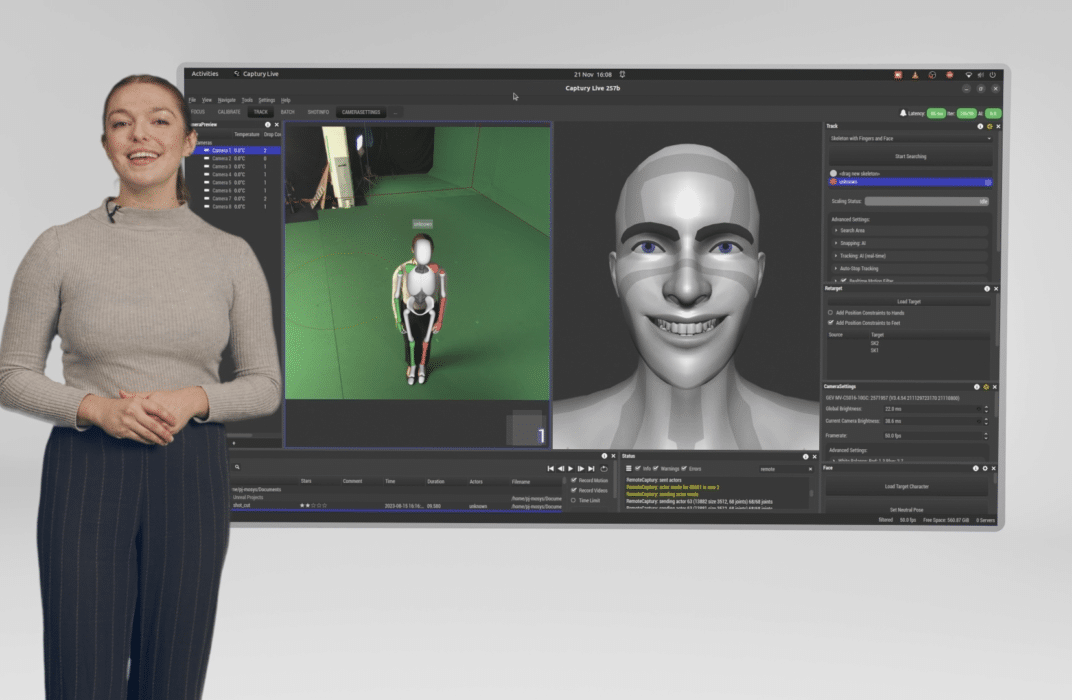Click the gear icon on unknown skeleton row
The width and height of the screenshot is (1072, 700).
(x=987, y=183)
